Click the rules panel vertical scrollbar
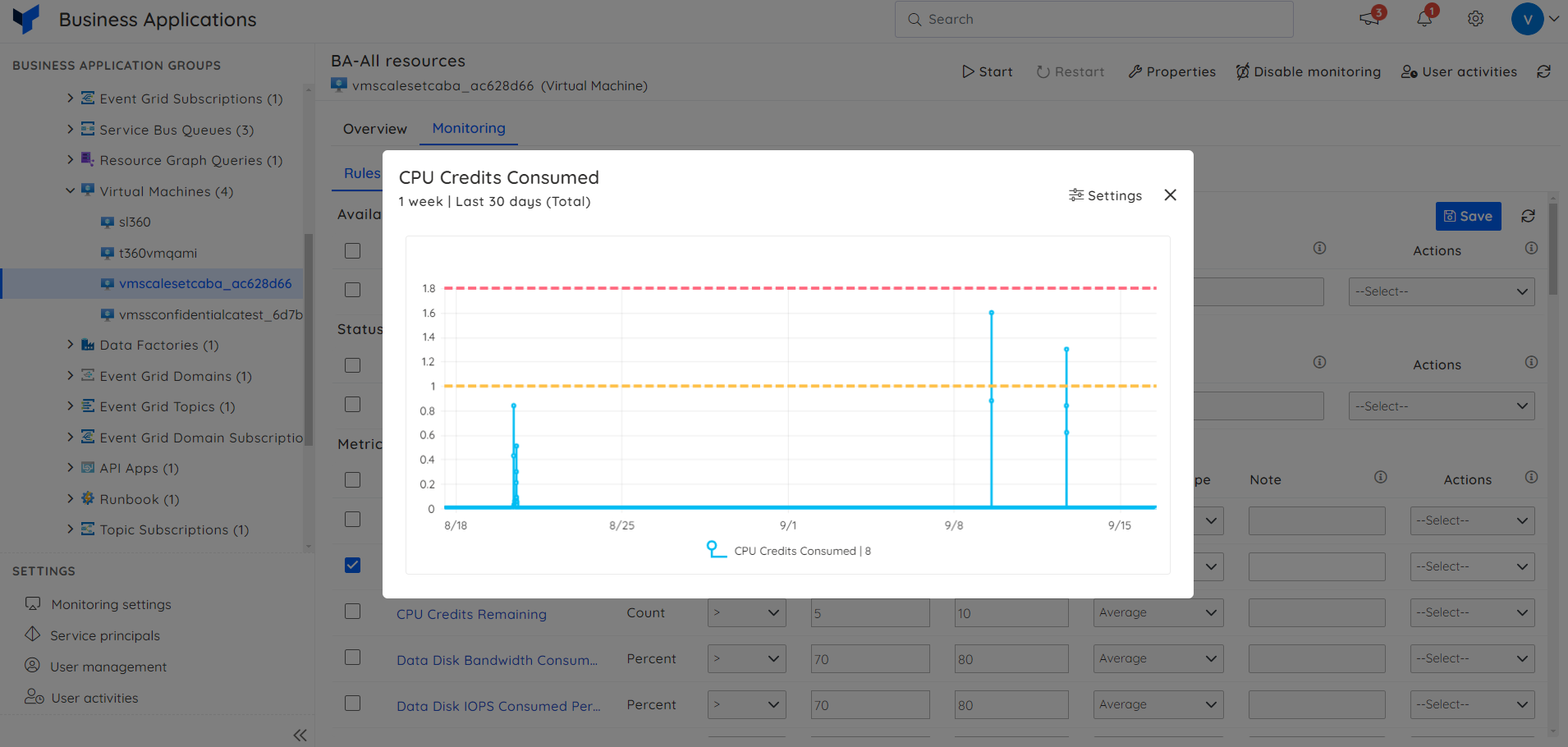1568x747 pixels. 1552,248
